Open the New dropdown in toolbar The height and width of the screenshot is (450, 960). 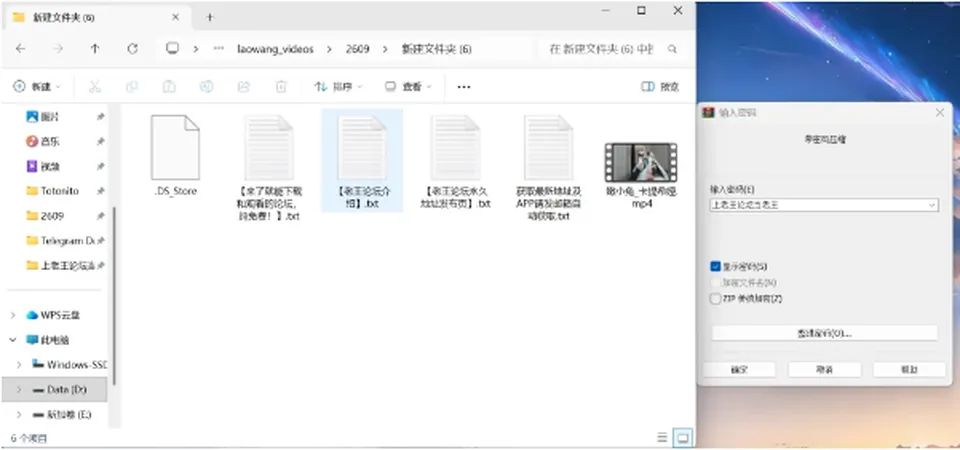click(x=37, y=87)
